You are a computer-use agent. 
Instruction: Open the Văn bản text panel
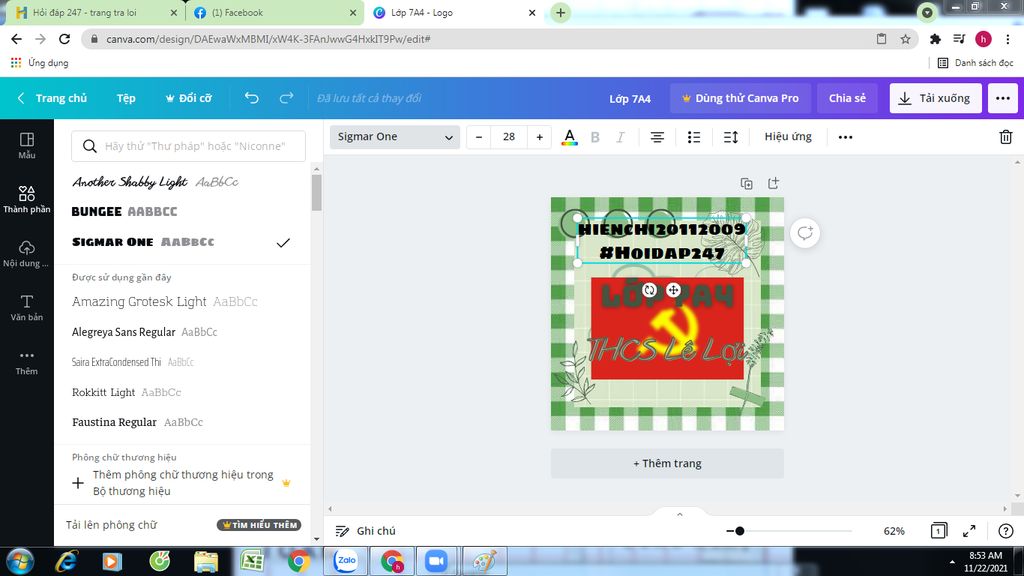pyautogui.click(x=27, y=308)
